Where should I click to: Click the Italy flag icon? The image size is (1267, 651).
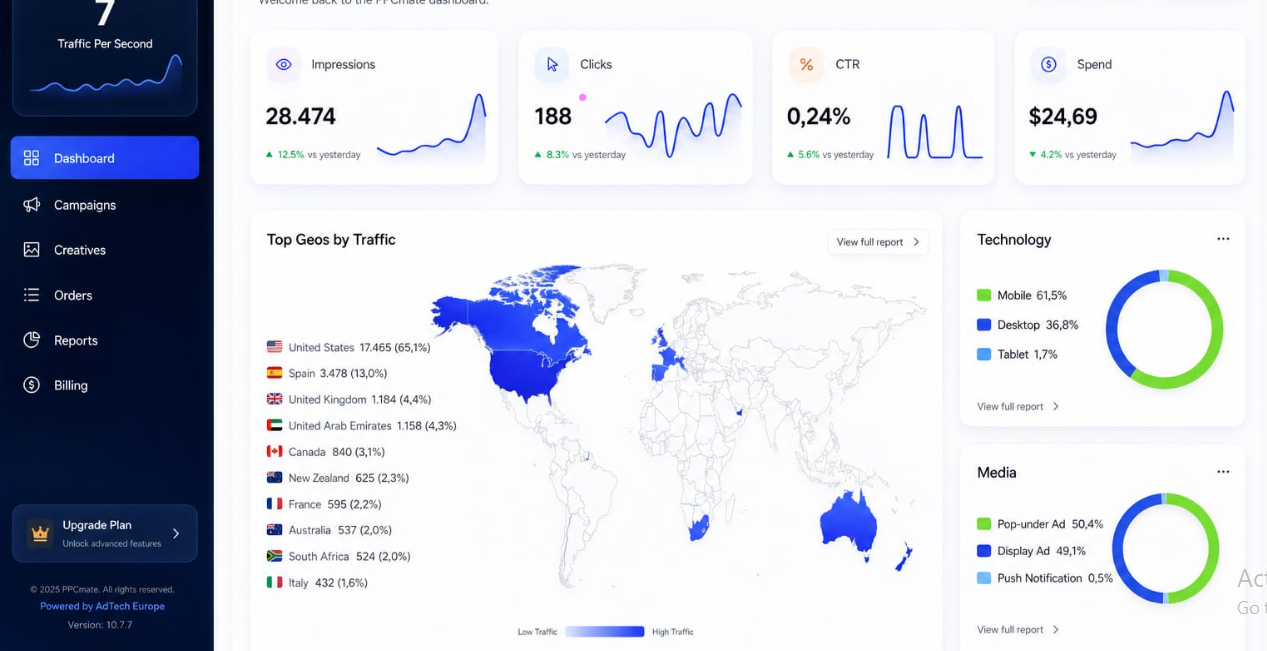pos(274,582)
